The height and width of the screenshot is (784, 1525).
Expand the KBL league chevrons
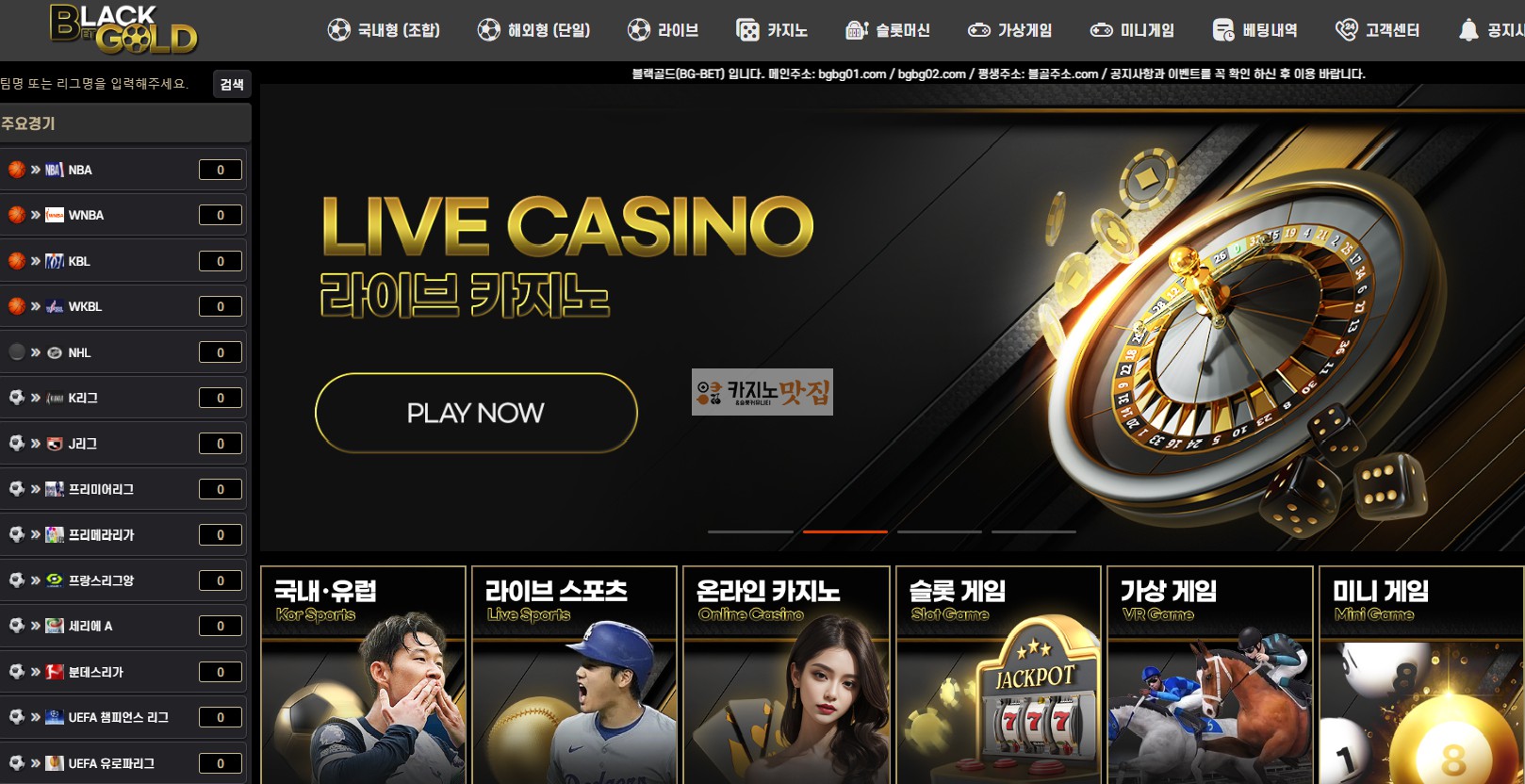36,261
